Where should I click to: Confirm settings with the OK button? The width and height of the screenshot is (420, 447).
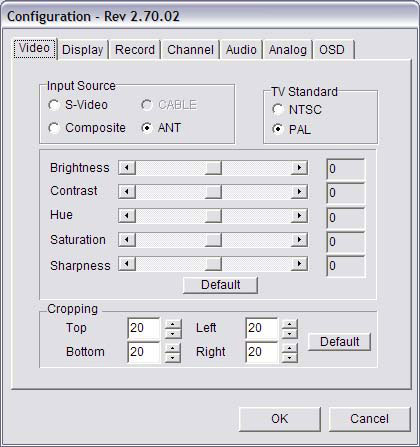click(x=280, y=419)
